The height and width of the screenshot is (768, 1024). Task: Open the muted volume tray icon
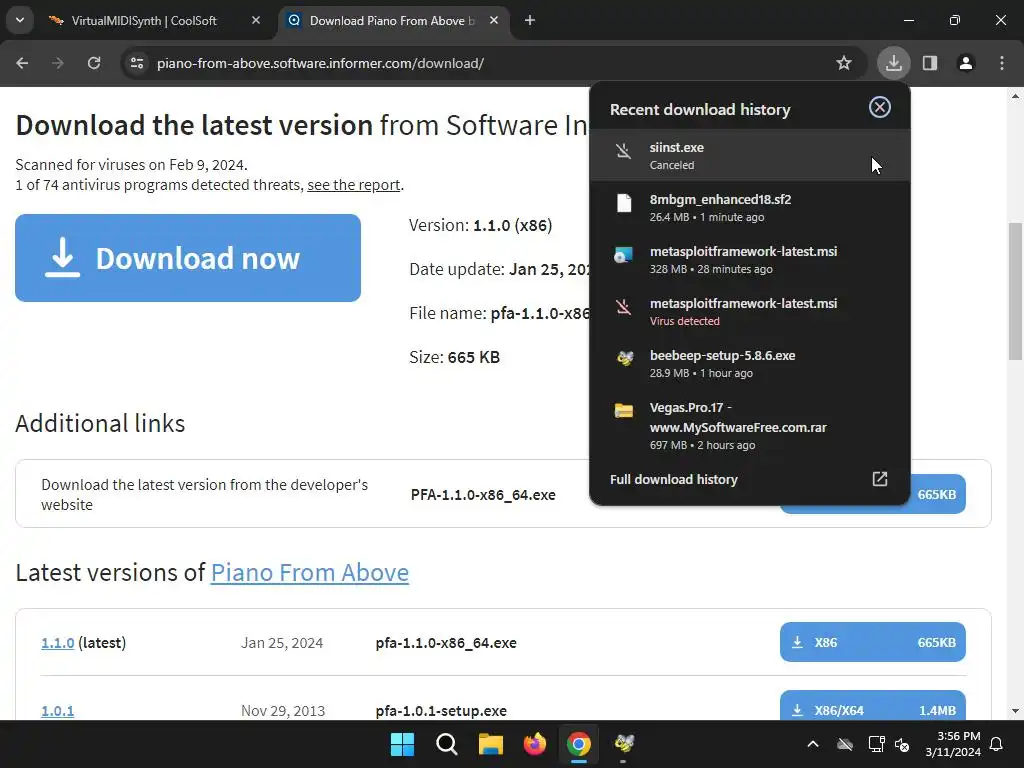[903, 744]
